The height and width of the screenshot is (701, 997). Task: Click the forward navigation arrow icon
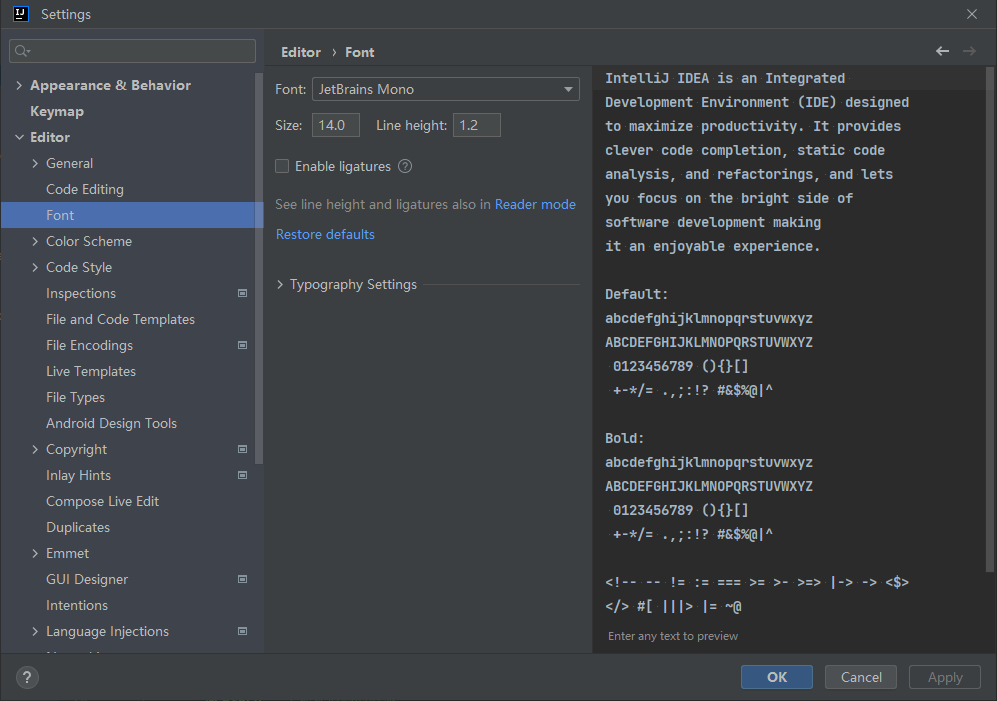[968, 51]
